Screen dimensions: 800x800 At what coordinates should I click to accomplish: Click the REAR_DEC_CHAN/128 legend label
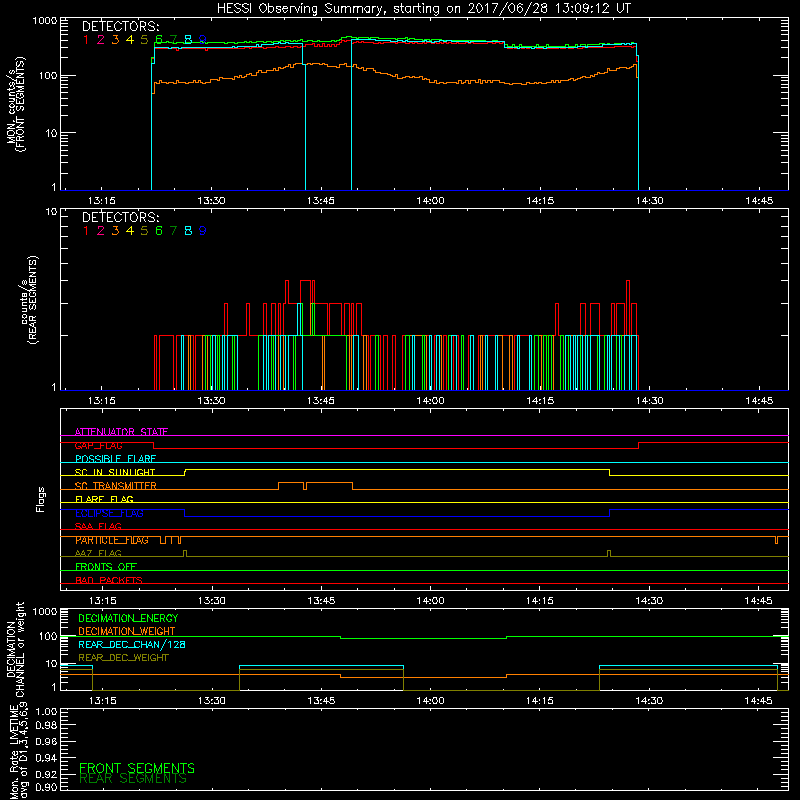point(132,645)
